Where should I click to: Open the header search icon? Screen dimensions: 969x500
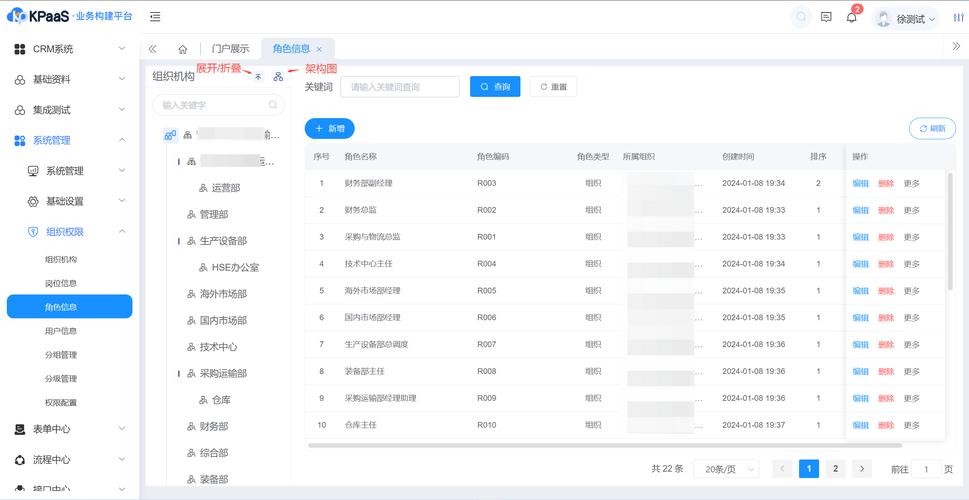(802, 17)
